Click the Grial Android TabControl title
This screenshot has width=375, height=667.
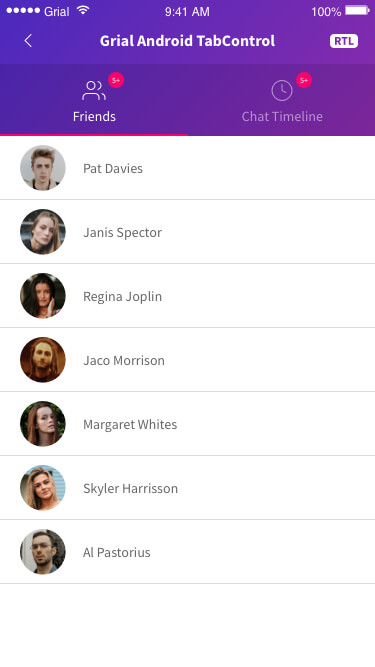(188, 41)
